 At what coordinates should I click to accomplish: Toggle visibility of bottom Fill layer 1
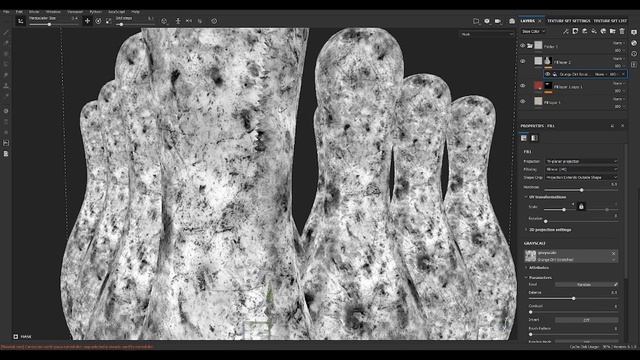[522, 101]
